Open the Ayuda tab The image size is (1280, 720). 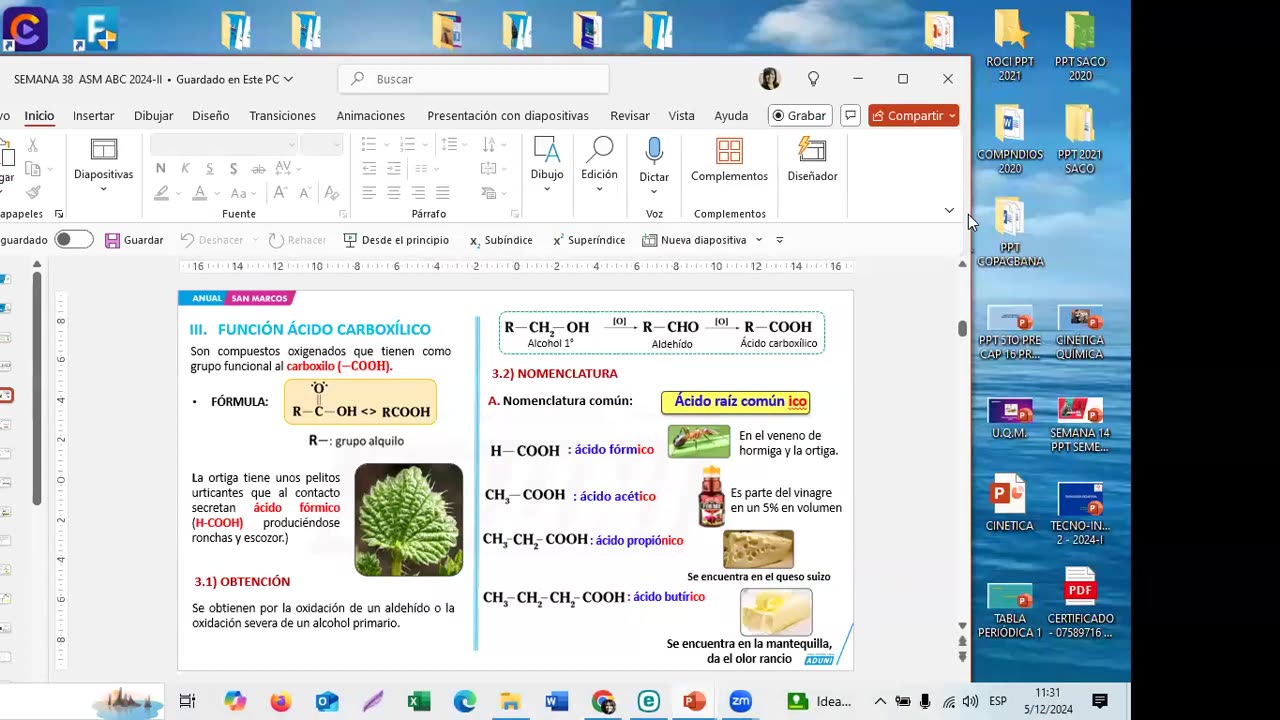pos(731,116)
